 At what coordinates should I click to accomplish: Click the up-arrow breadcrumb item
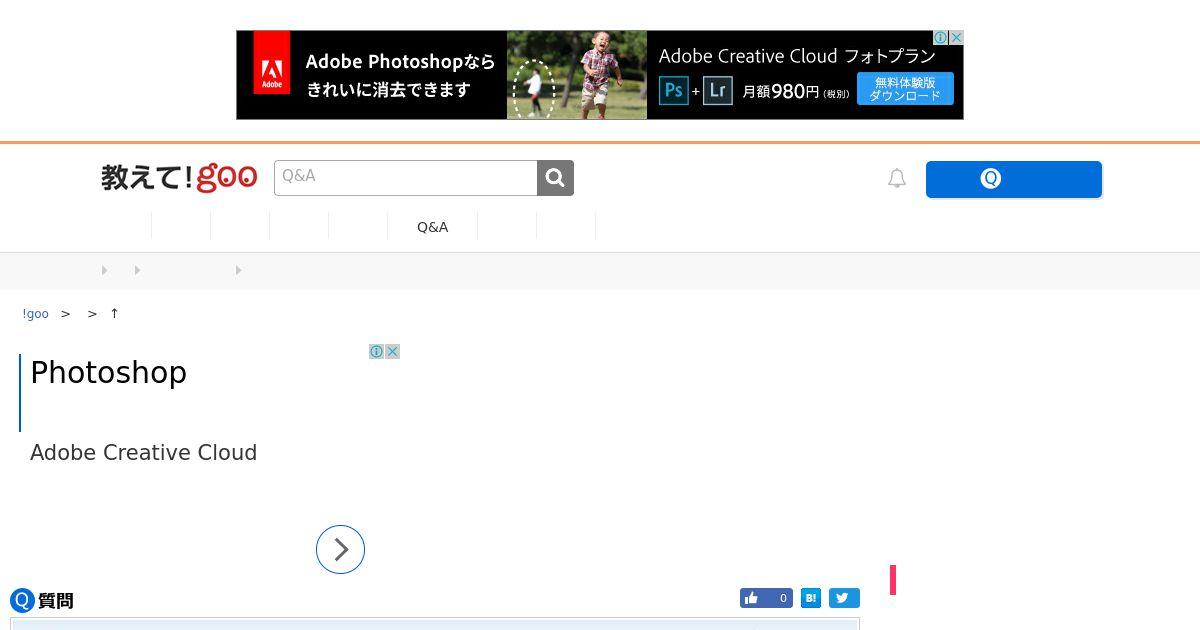click(x=114, y=314)
